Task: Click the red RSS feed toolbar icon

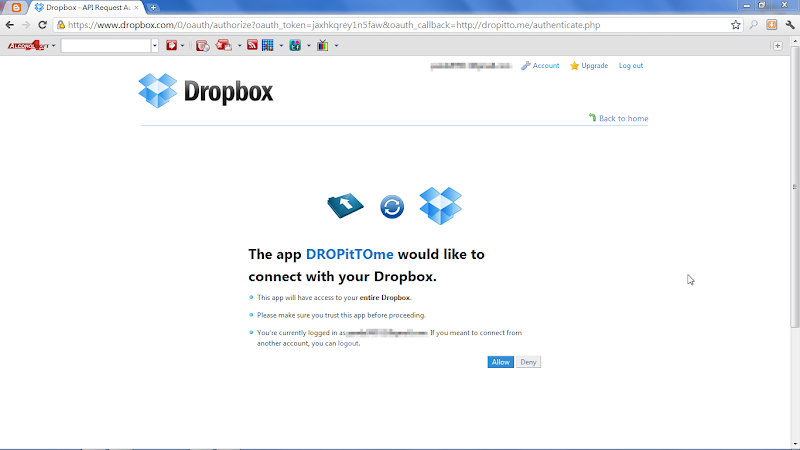Action: (252, 45)
